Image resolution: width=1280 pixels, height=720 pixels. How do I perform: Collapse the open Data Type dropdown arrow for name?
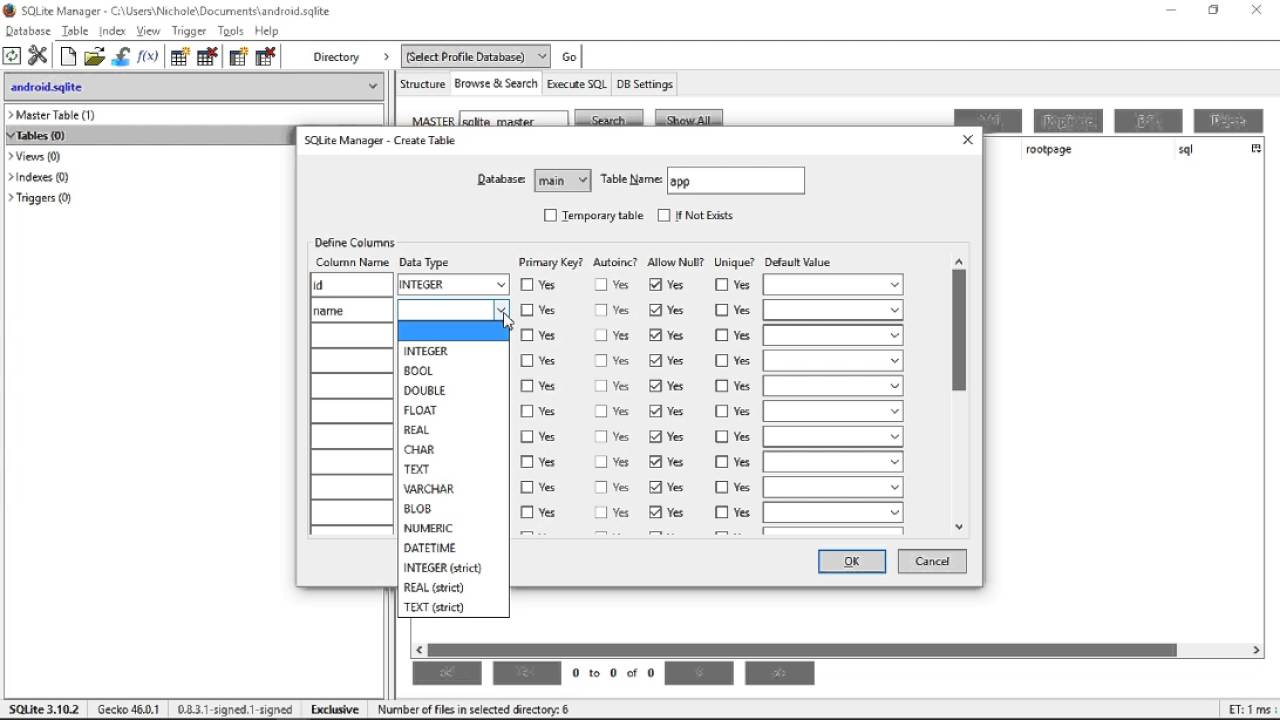(x=501, y=310)
